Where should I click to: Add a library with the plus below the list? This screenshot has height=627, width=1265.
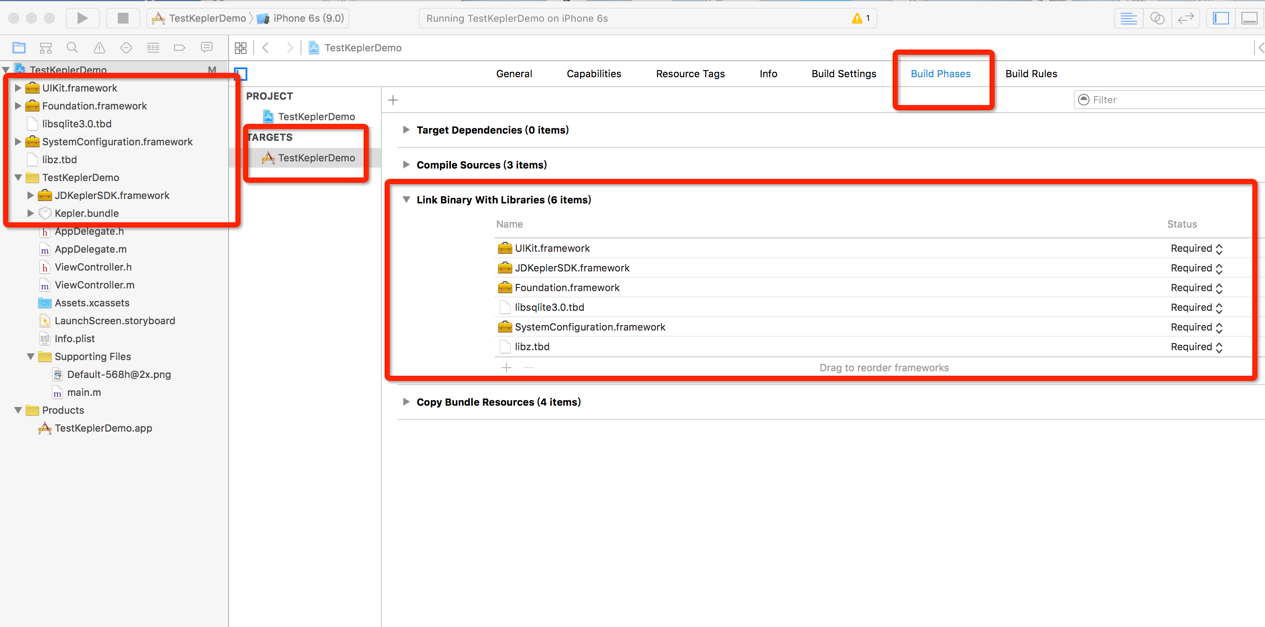click(x=507, y=368)
